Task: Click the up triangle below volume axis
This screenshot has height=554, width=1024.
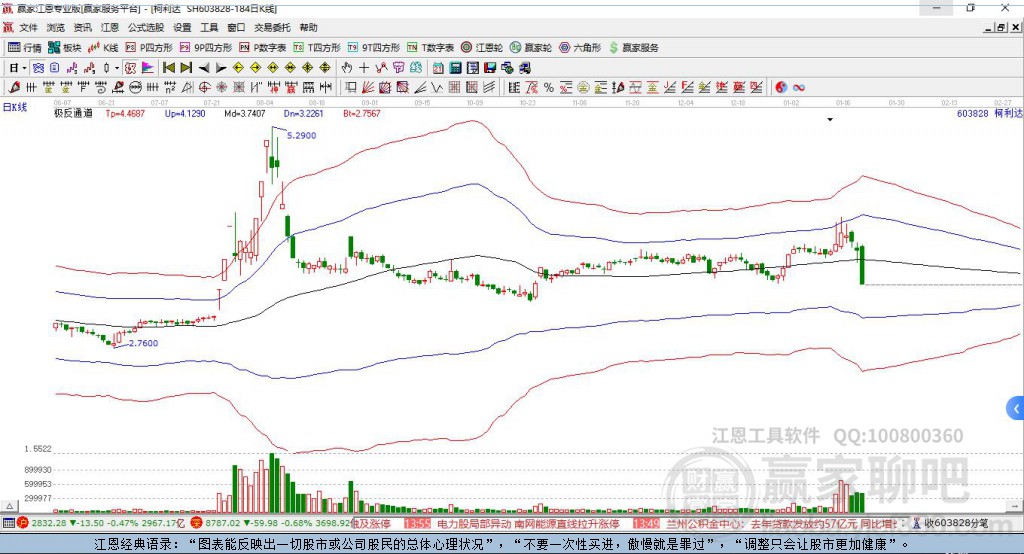Action: (x=9, y=506)
